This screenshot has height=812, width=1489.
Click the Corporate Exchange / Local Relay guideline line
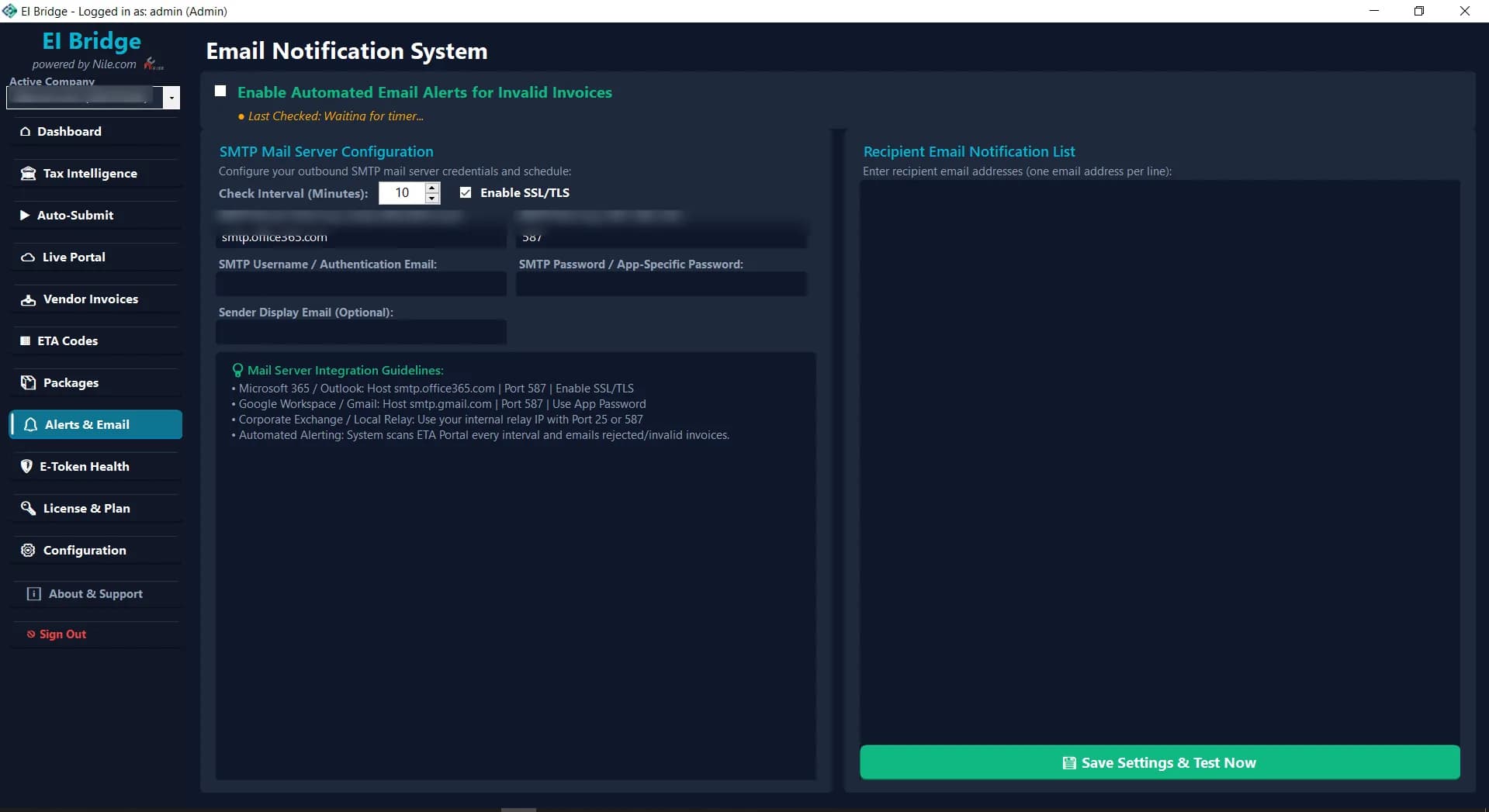(437, 420)
